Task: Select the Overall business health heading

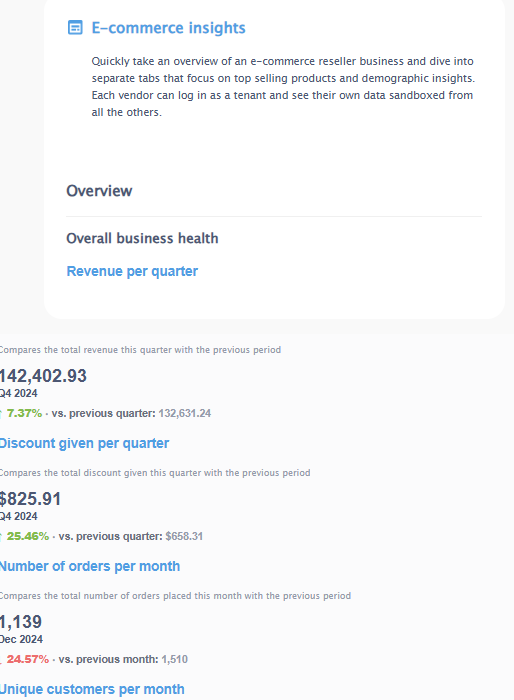Action: point(142,238)
